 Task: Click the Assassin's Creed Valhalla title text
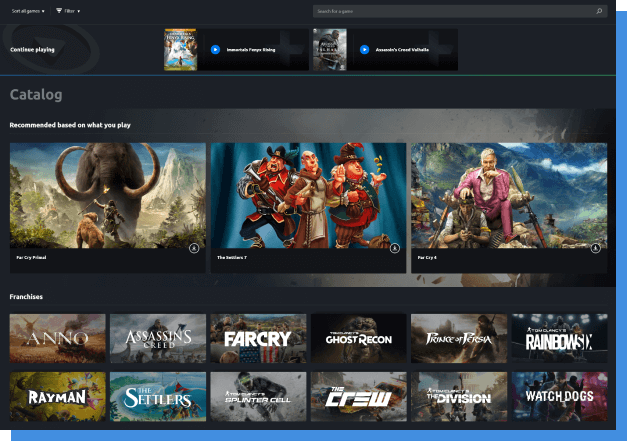pos(402,50)
